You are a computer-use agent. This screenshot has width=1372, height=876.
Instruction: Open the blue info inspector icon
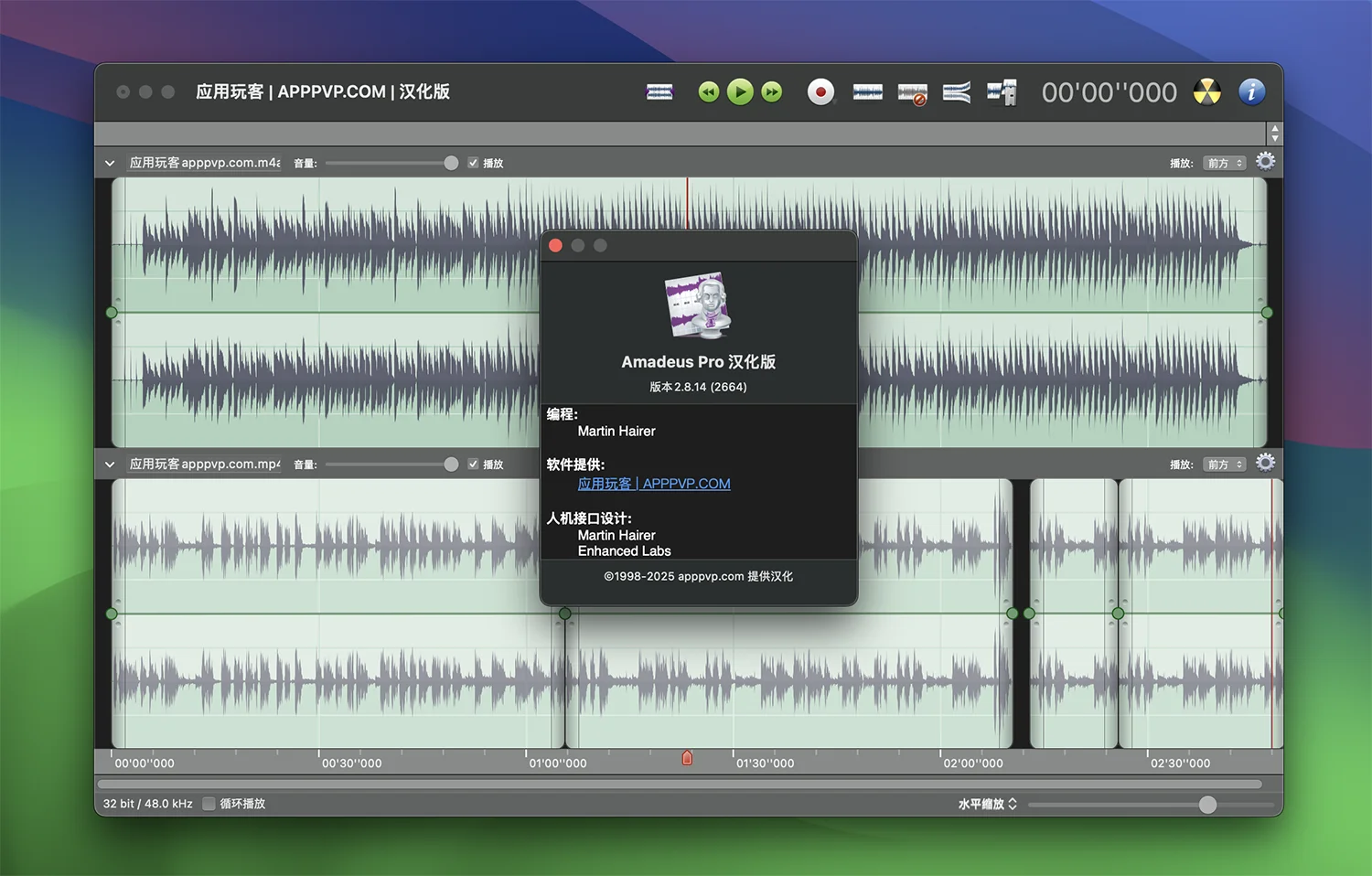point(1252,91)
